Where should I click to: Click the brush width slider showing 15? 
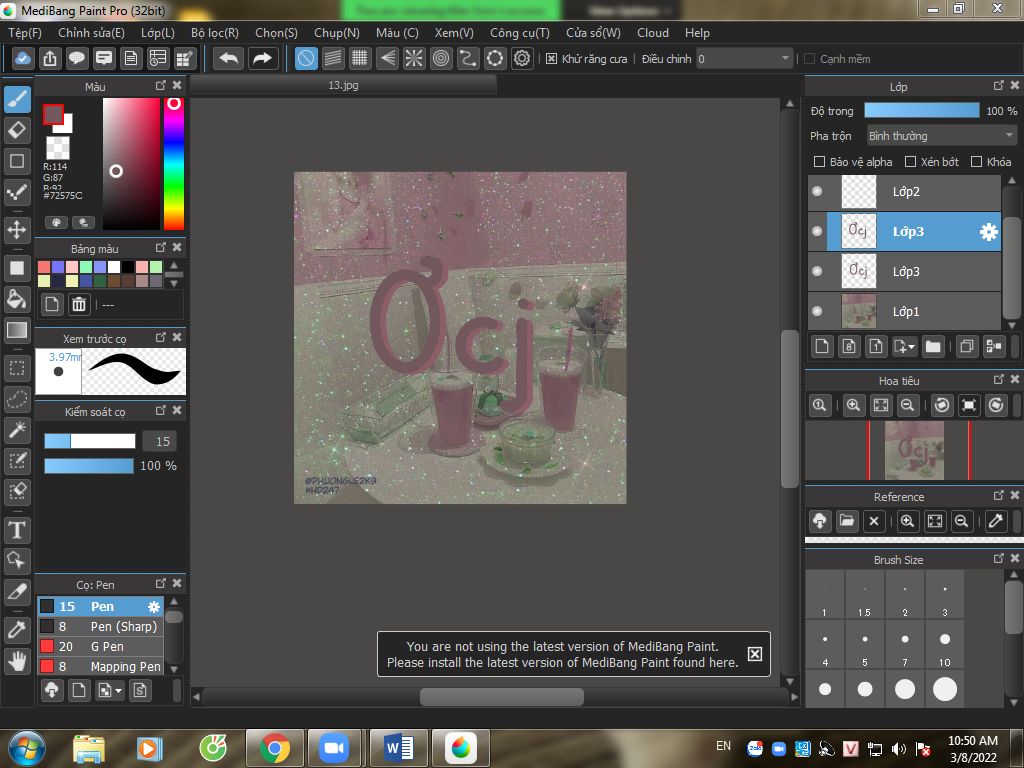(89, 441)
